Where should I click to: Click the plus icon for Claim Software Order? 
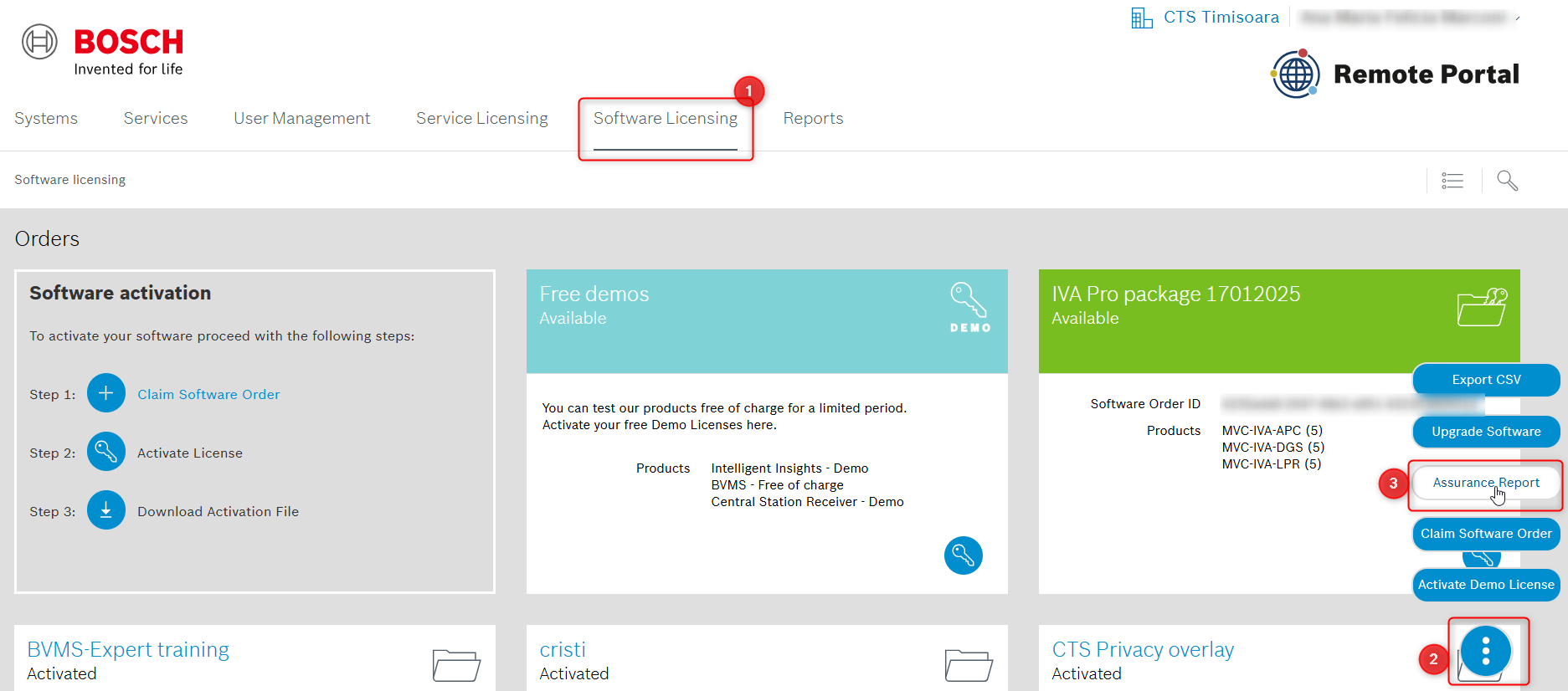[106, 393]
